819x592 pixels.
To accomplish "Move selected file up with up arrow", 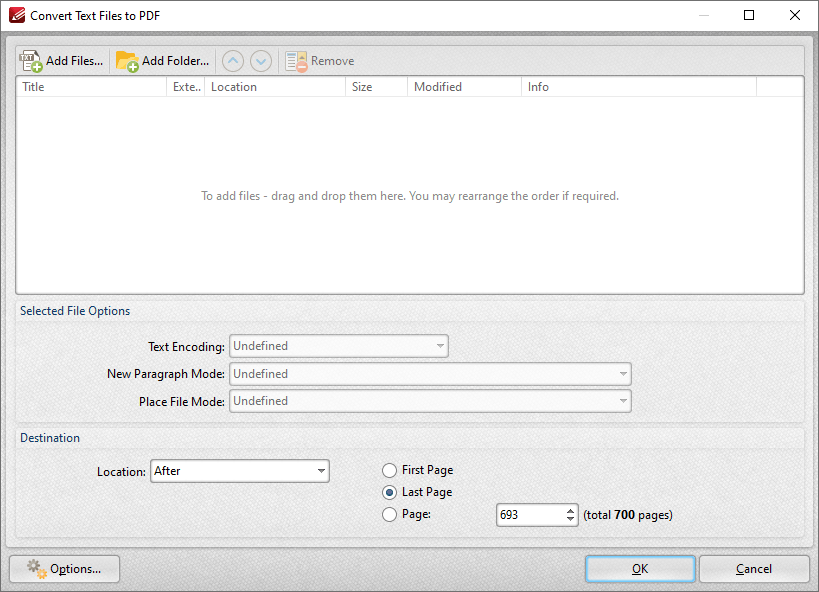I will [x=233, y=61].
